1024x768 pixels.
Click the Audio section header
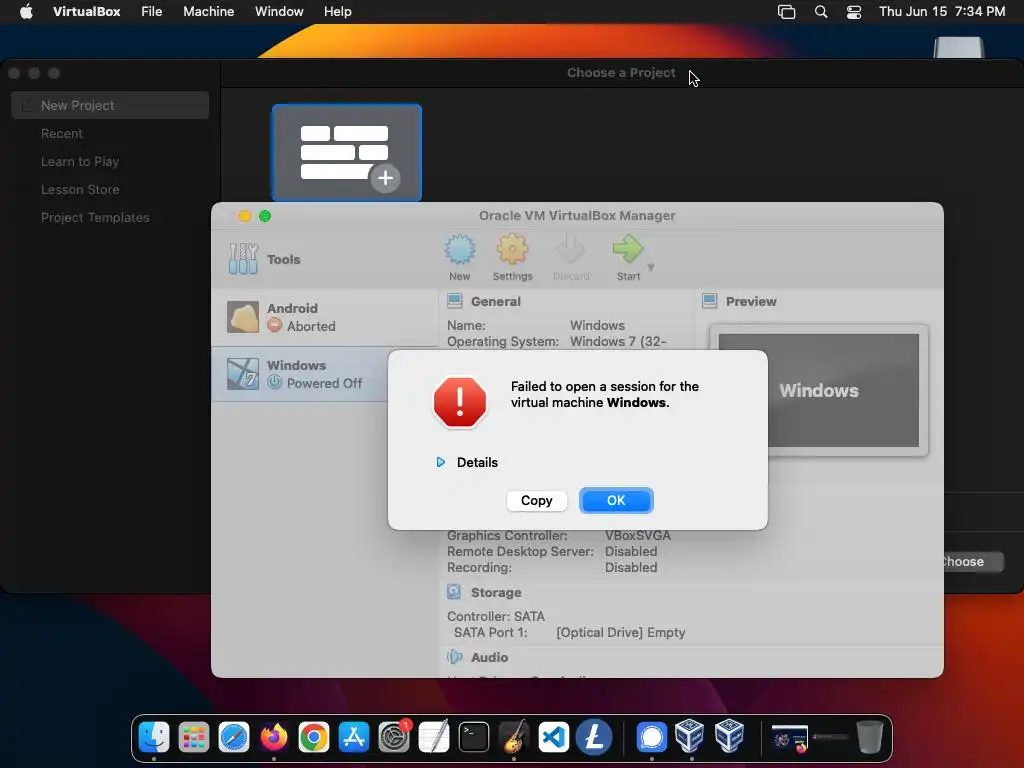click(x=489, y=658)
